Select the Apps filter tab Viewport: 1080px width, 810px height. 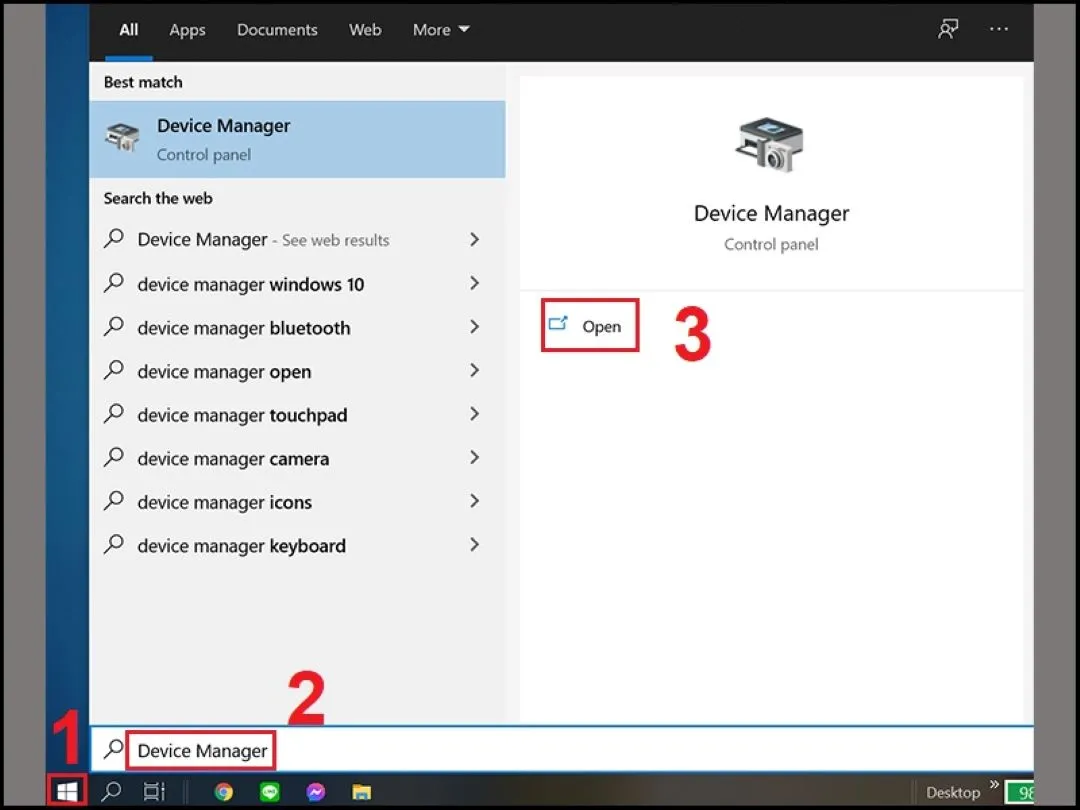click(x=187, y=30)
